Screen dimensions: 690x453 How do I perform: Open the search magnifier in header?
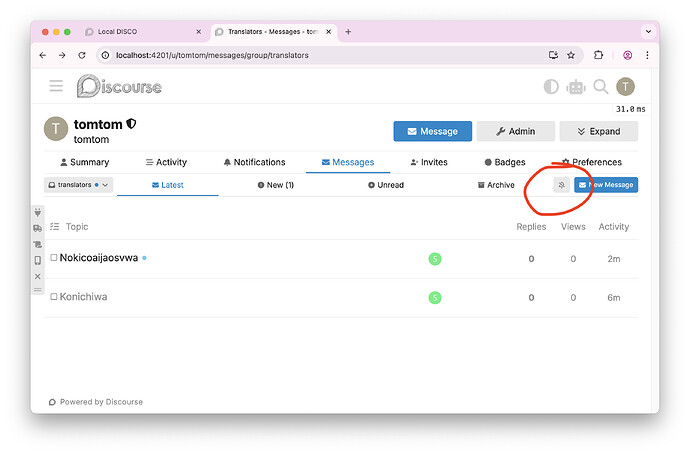coord(601,87)
